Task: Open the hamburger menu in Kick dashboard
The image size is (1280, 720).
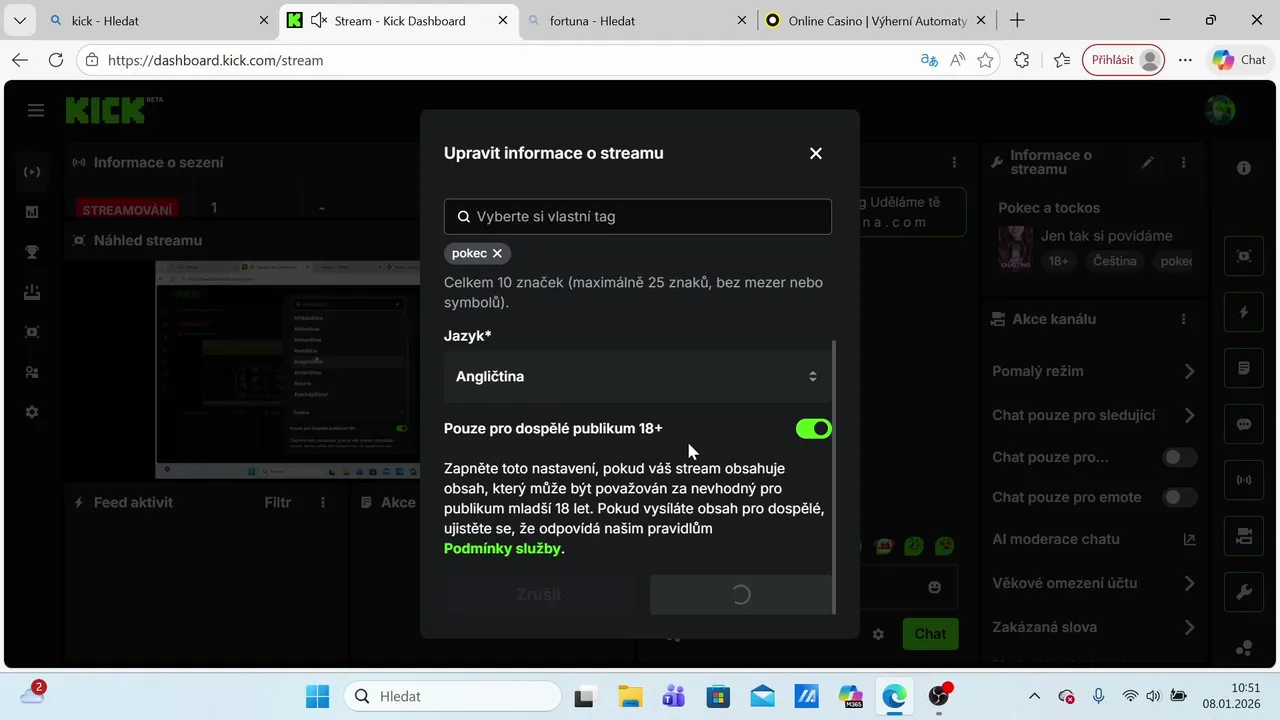Action: (x=36, y=110)
